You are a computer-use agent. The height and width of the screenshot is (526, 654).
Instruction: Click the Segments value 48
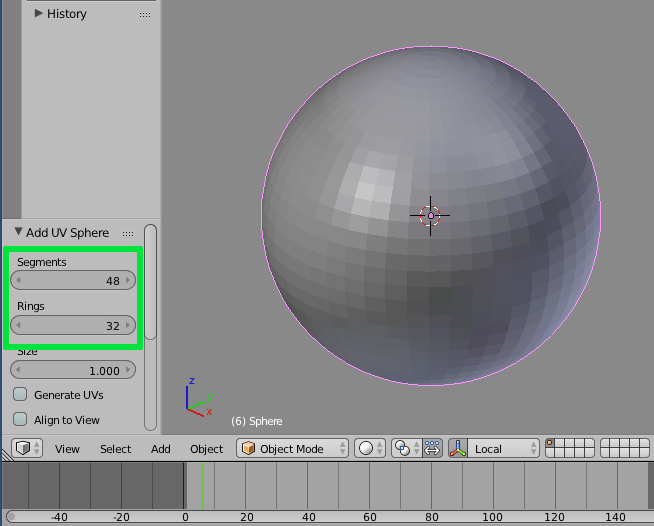[113, 281]
